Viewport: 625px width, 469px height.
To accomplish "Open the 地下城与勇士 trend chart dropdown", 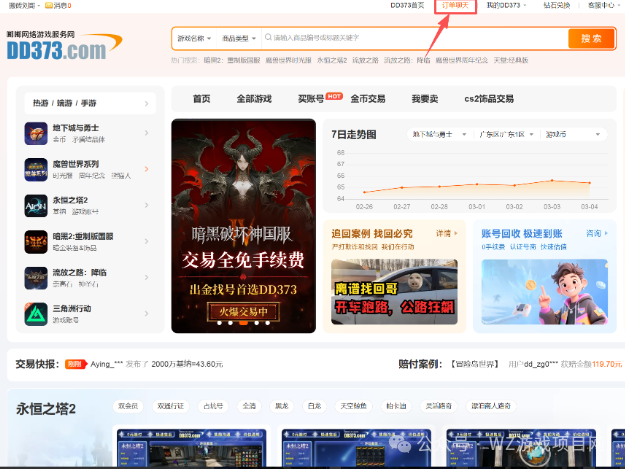I will coord(439,134).
